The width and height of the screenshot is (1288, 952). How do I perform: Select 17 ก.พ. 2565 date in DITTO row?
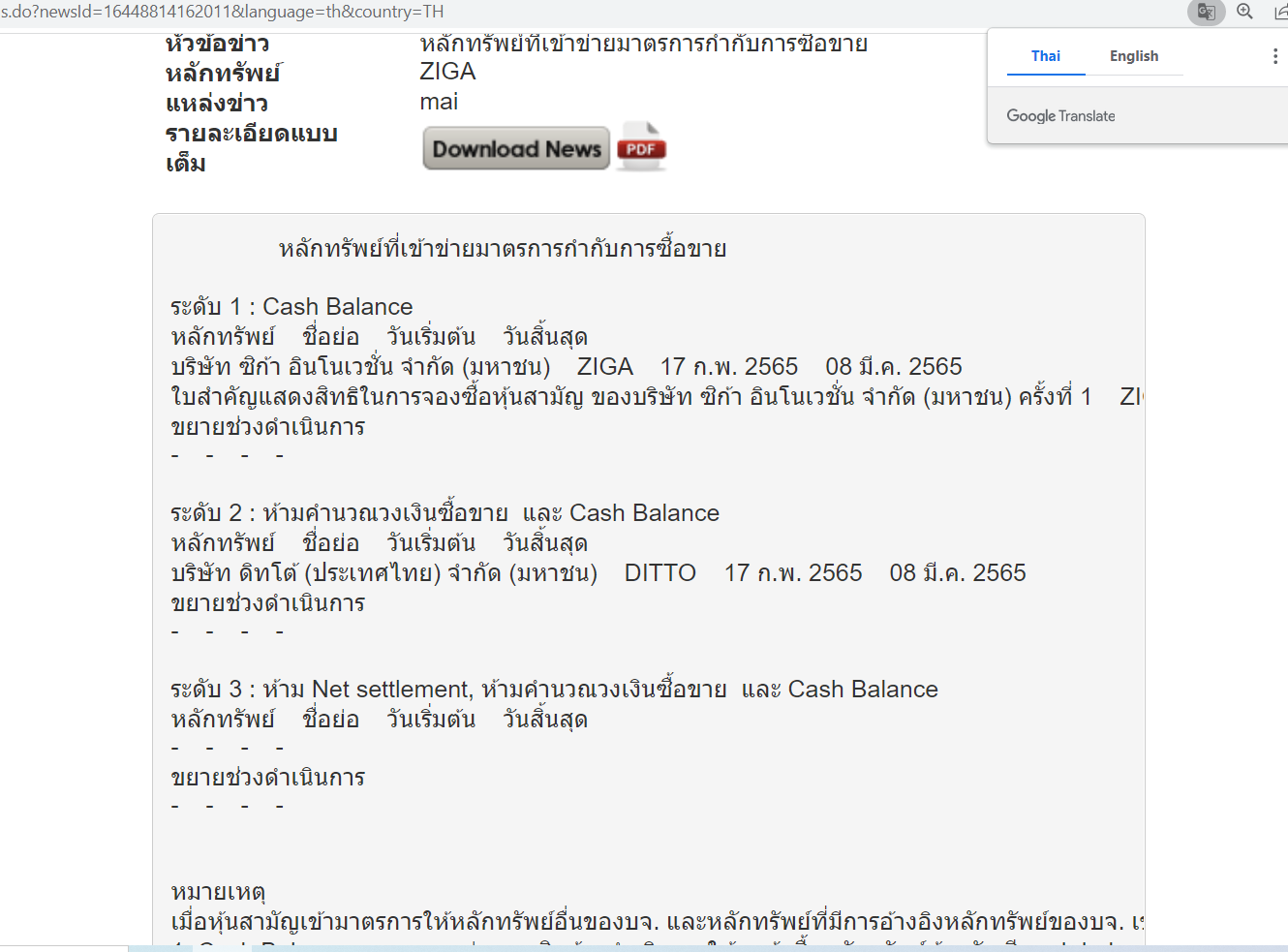[x=793, y=573]
